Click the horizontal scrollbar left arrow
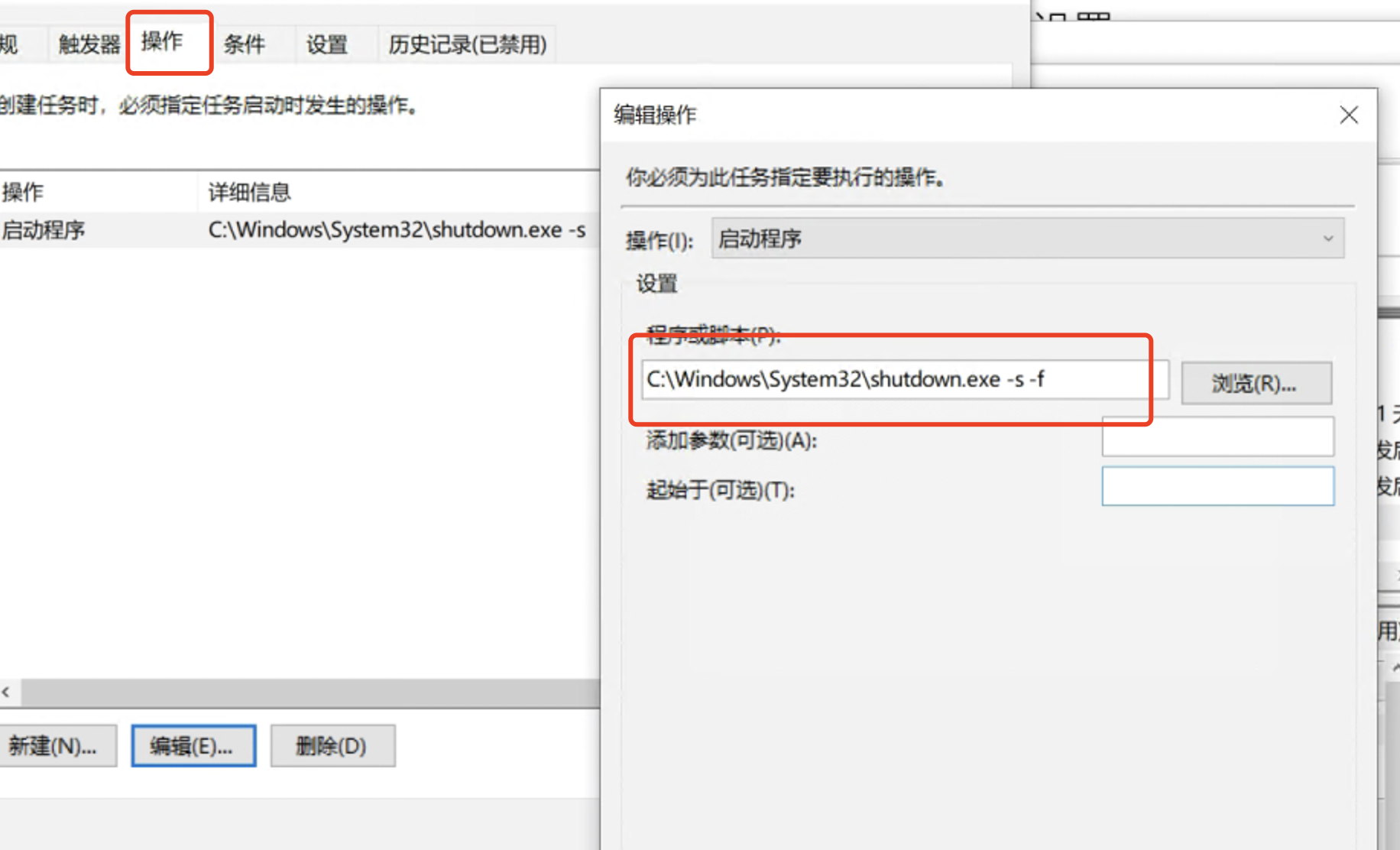This screenshot has height=850, width=1400. 6,693
